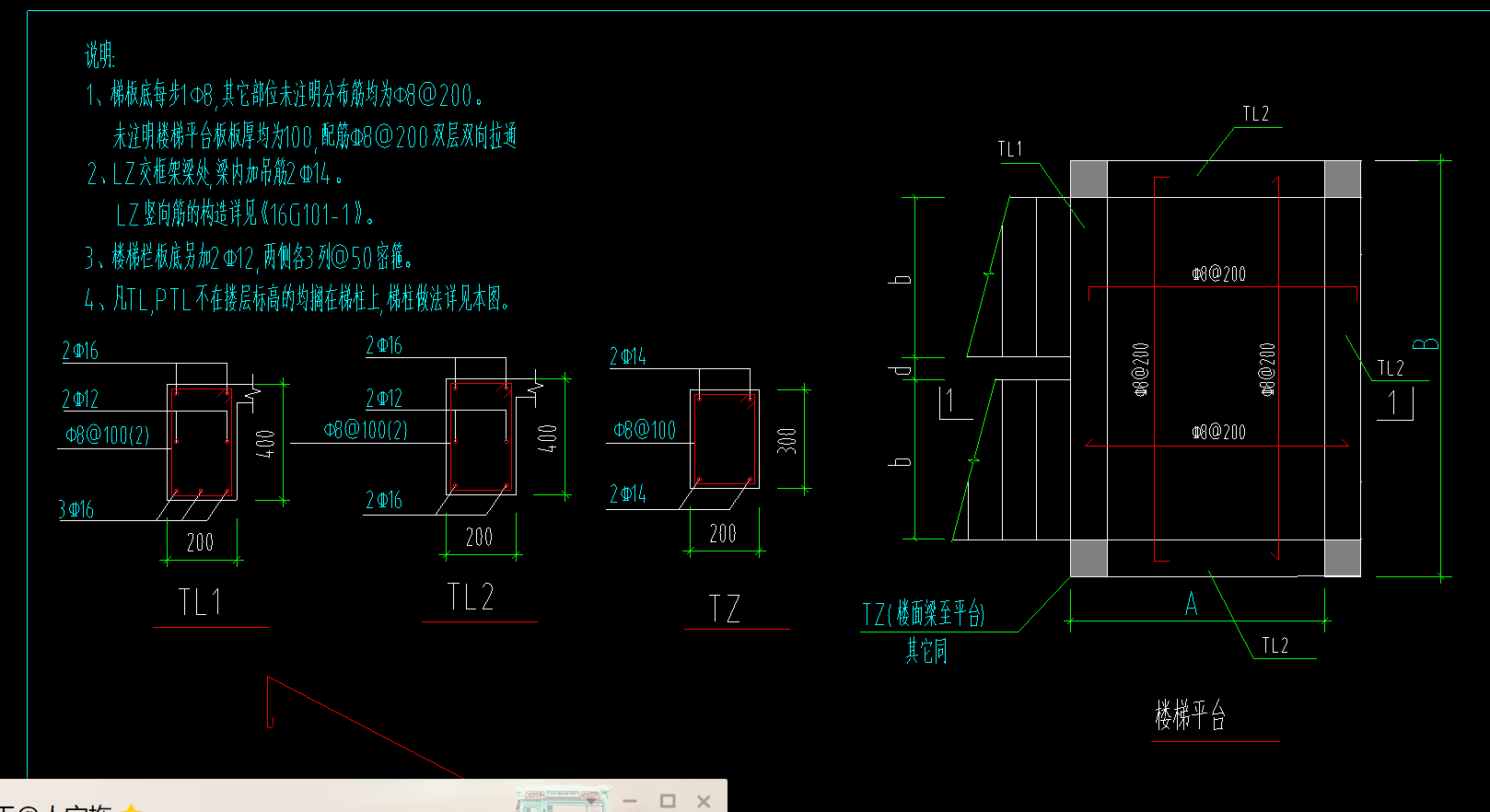1490x812 pixels.
Task: Select the '2Φ16' top rebar label of TL1
Action: coord(80,351)
